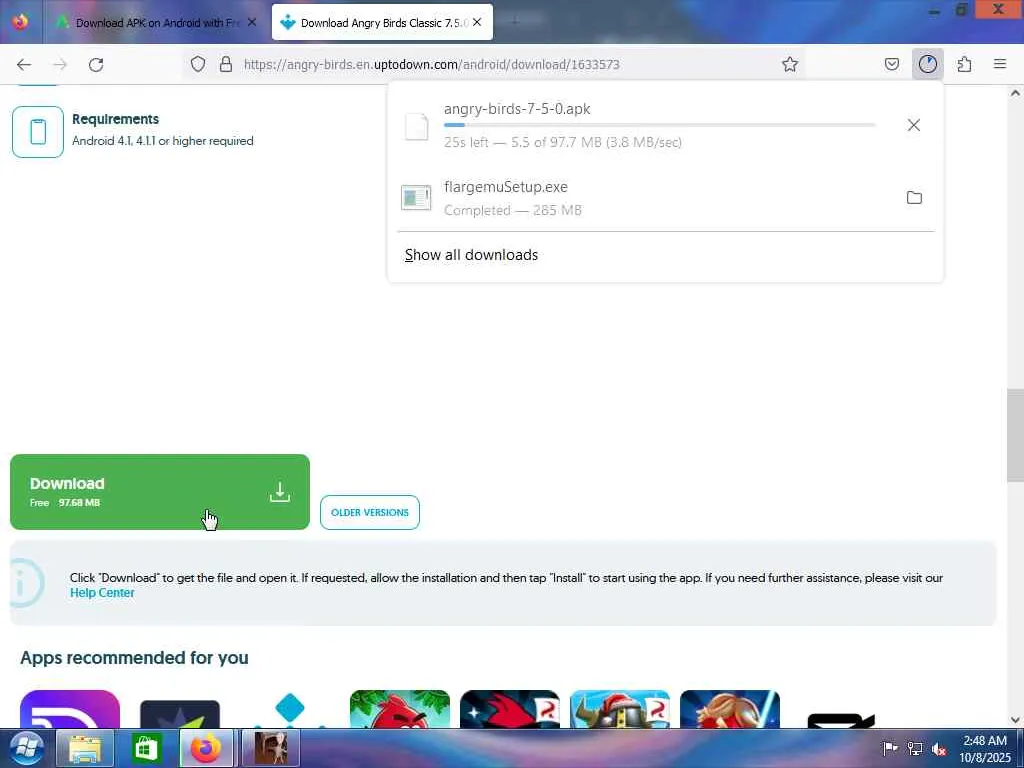Image resolution: width=1024 pixels, height=768 pixels.
Task: Click the apk download progress bar
Action: pyautogui.click(x=660, y=125)
